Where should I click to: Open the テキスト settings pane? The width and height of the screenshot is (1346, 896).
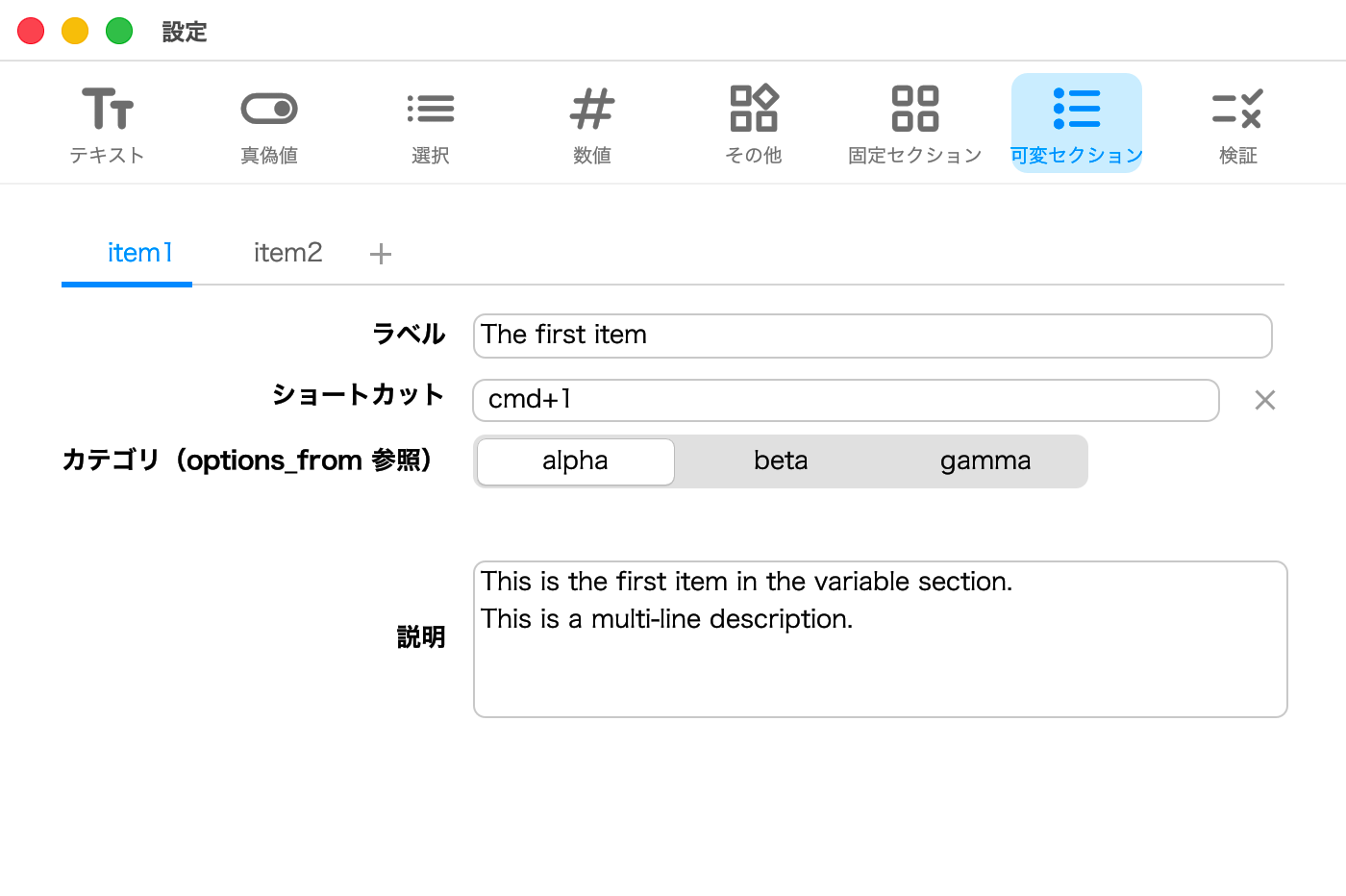pyautogui.click(x=107, y=123)
